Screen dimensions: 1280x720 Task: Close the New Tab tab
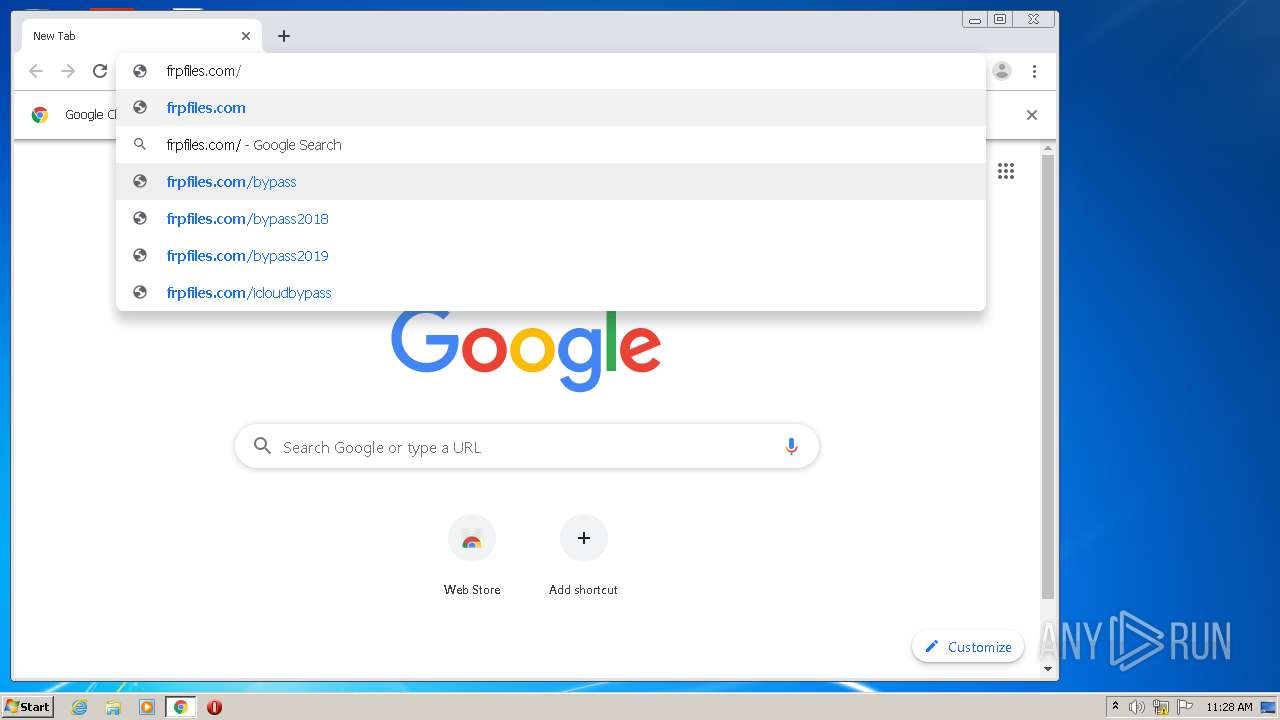click(246, 36)
